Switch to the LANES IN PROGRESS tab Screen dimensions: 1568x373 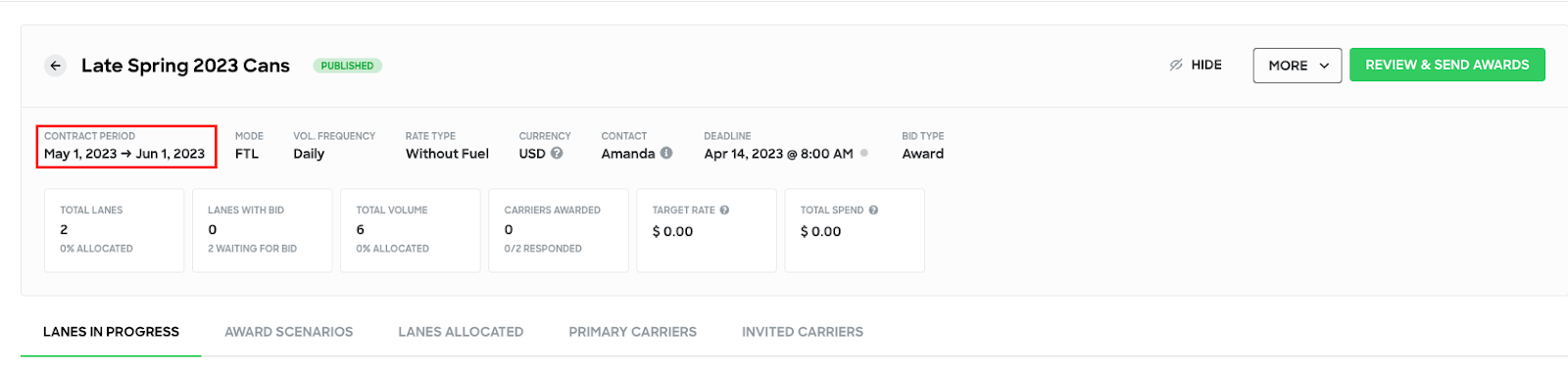(x=111, y=332)
